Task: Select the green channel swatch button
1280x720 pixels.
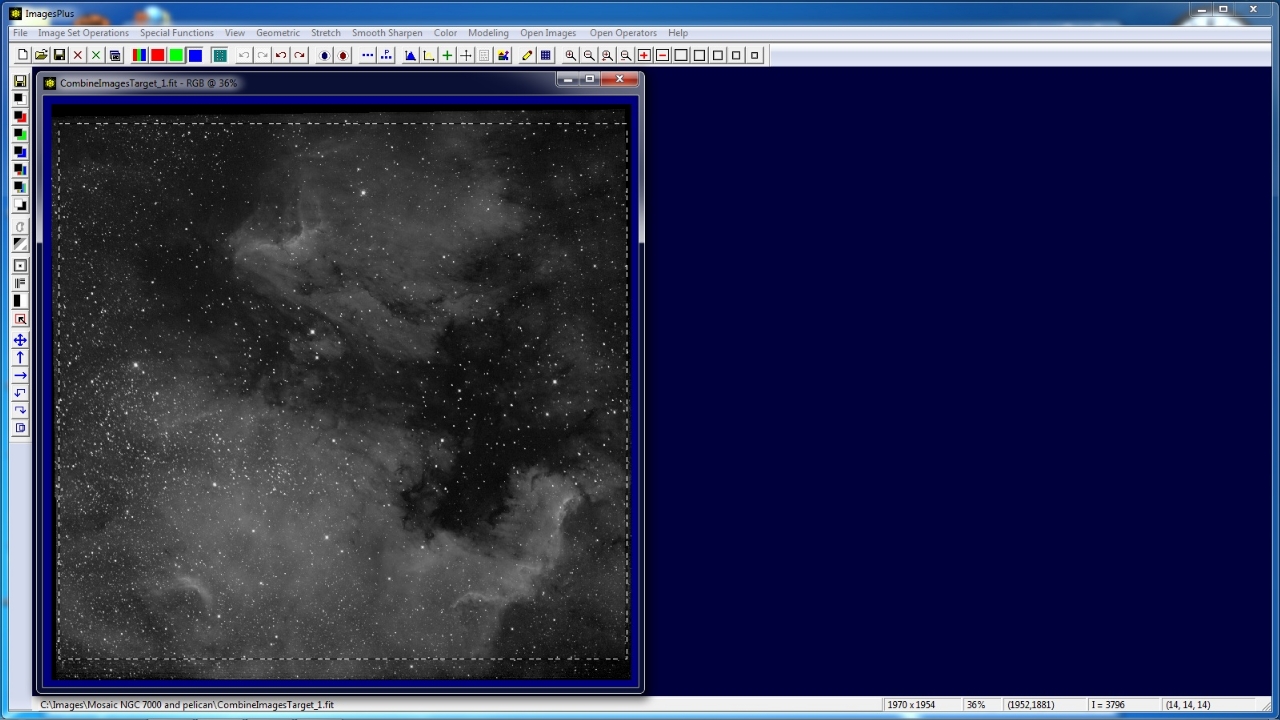Action: pos(176,55)
